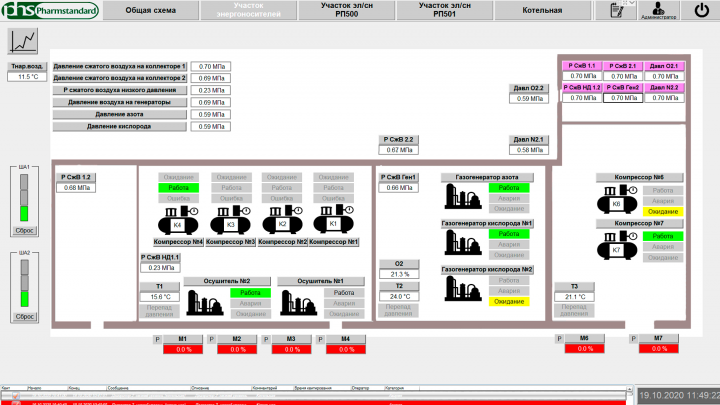This screenshot has height=405, width=720.
Task: Click the Компрессор №6 header
Action: pyautogui.click(x=639, y=177)
